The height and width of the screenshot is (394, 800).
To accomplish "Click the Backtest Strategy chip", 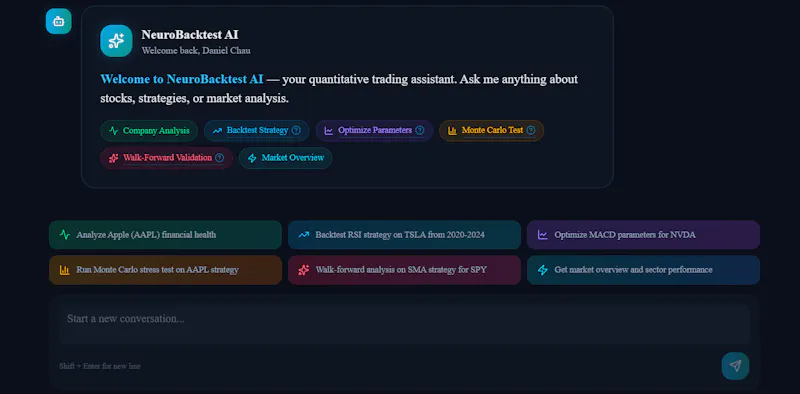I will [257, 131].
